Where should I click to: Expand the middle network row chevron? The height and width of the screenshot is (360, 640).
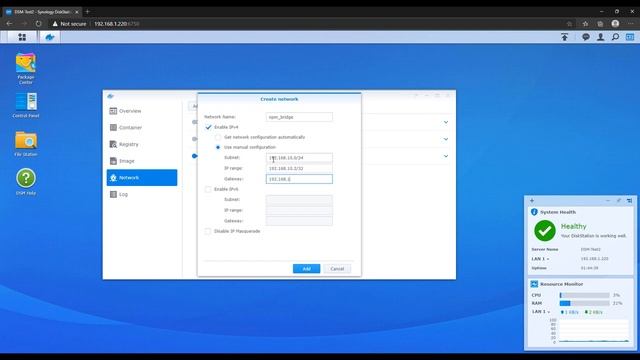pyautogui.click(x=446, y=139)
